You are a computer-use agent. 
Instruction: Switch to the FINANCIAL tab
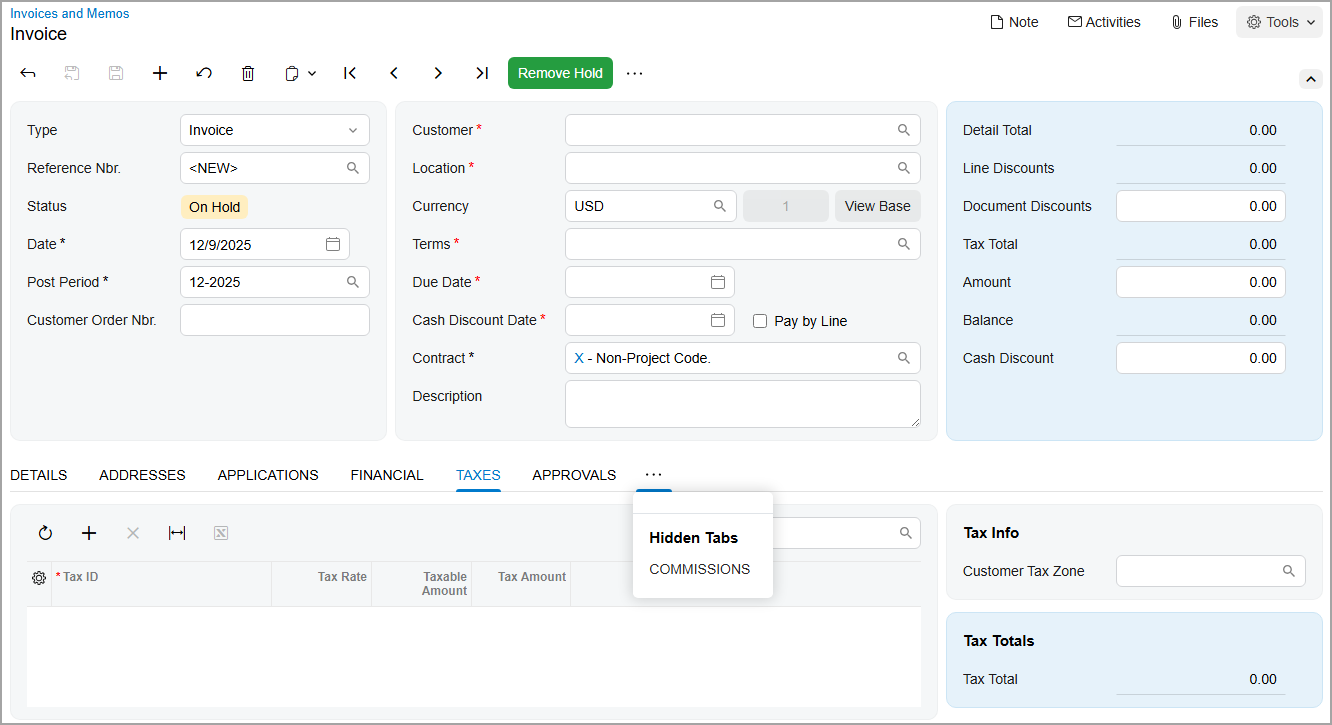387,475
